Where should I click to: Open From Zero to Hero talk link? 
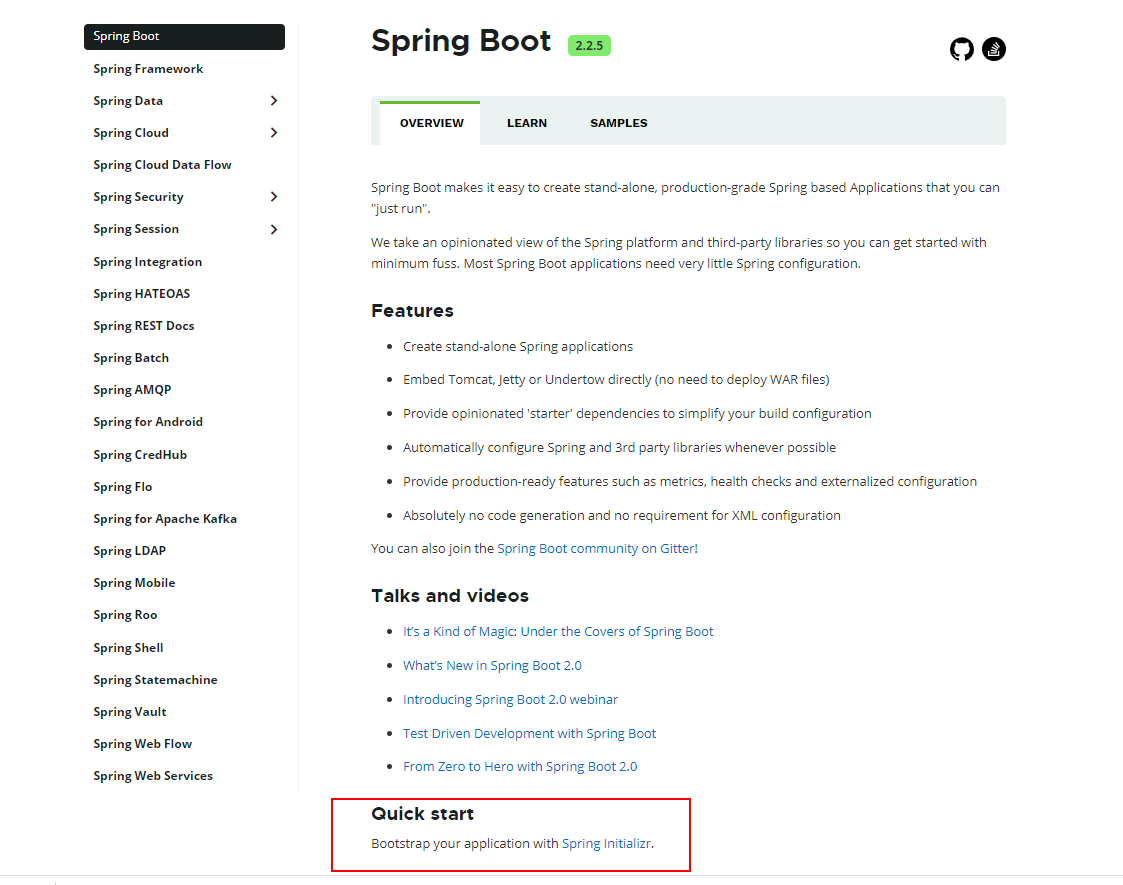520,767
